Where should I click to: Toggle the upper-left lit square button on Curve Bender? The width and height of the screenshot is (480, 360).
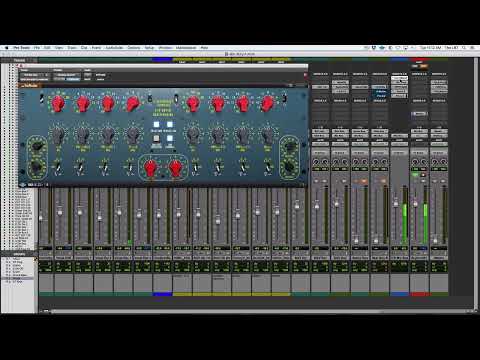(156, 125)
